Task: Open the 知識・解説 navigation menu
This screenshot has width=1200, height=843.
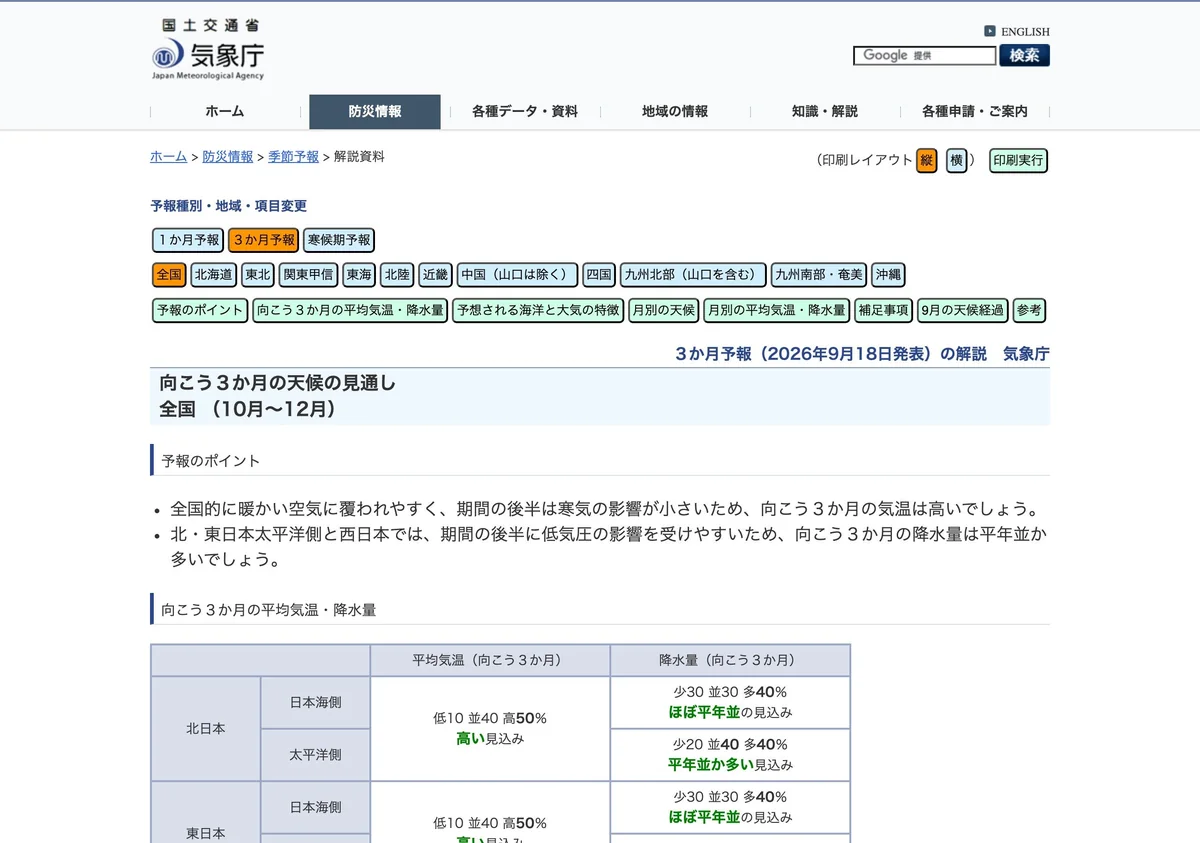Action: (825, 112)
